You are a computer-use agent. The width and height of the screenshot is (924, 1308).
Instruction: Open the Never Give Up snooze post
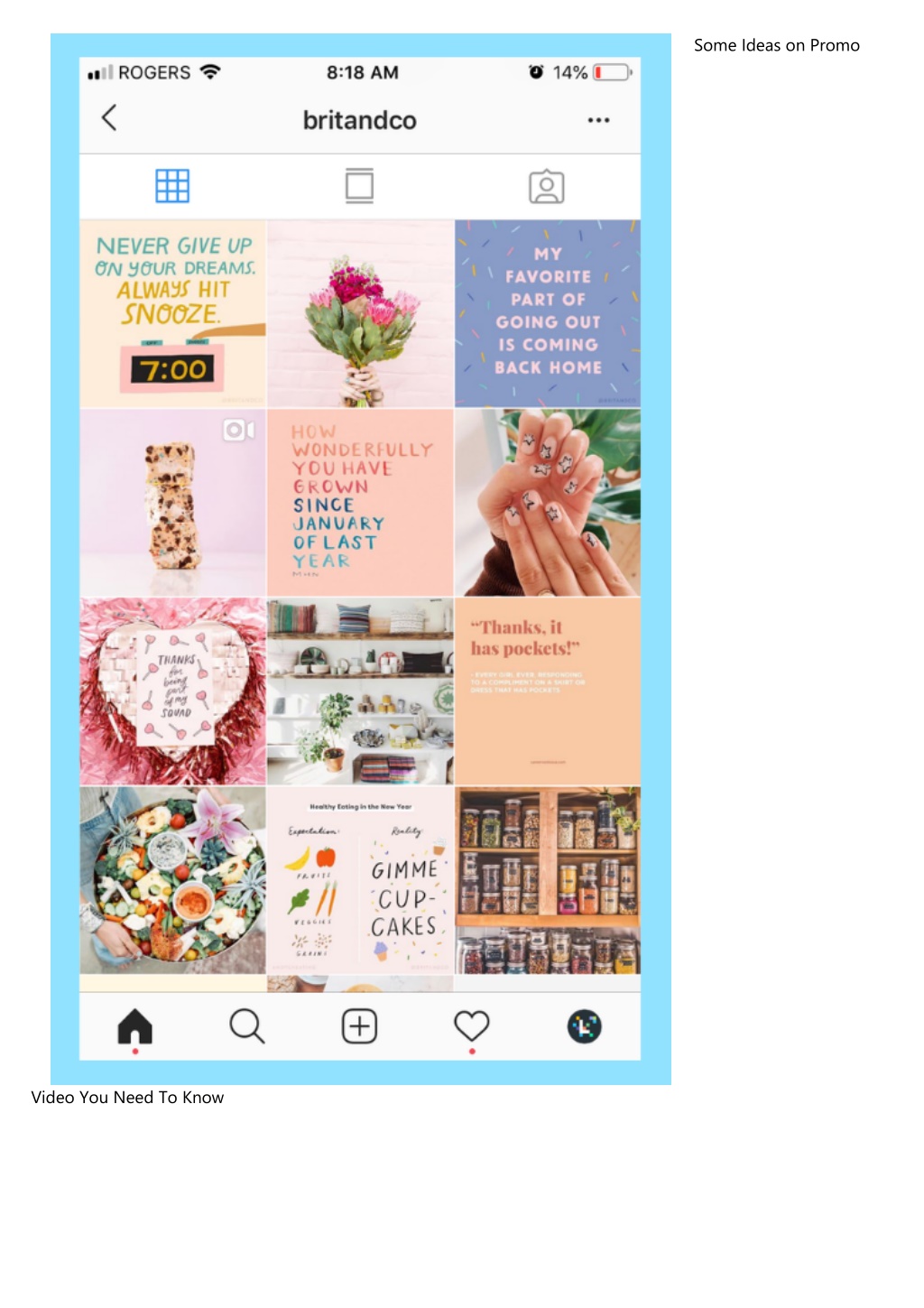[172, 313]
